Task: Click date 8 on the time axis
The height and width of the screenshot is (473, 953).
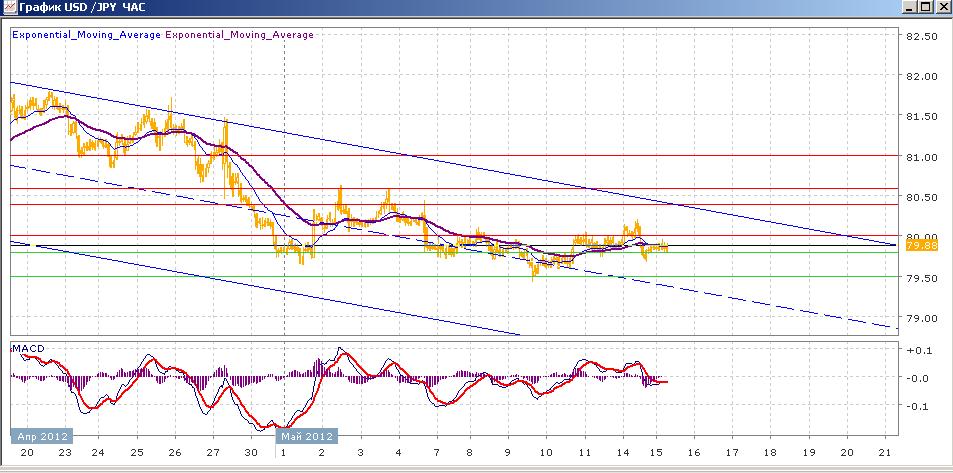Action: (469, 453)
